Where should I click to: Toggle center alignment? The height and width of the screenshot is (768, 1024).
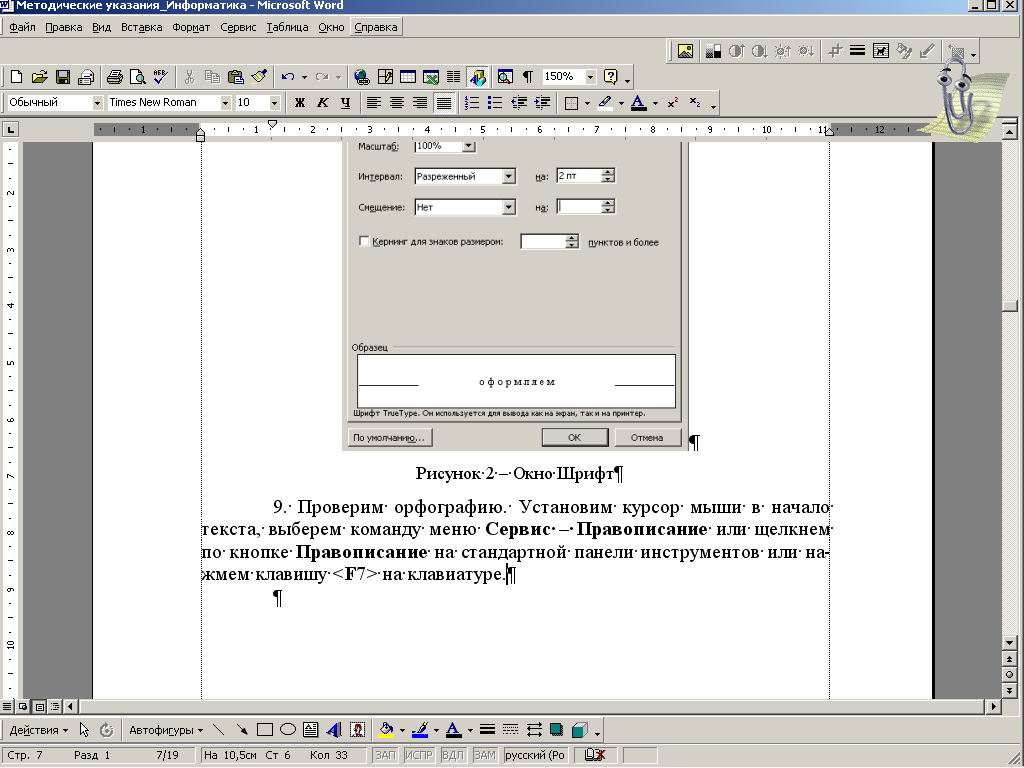pyautogui.click(x=397, y=103)
